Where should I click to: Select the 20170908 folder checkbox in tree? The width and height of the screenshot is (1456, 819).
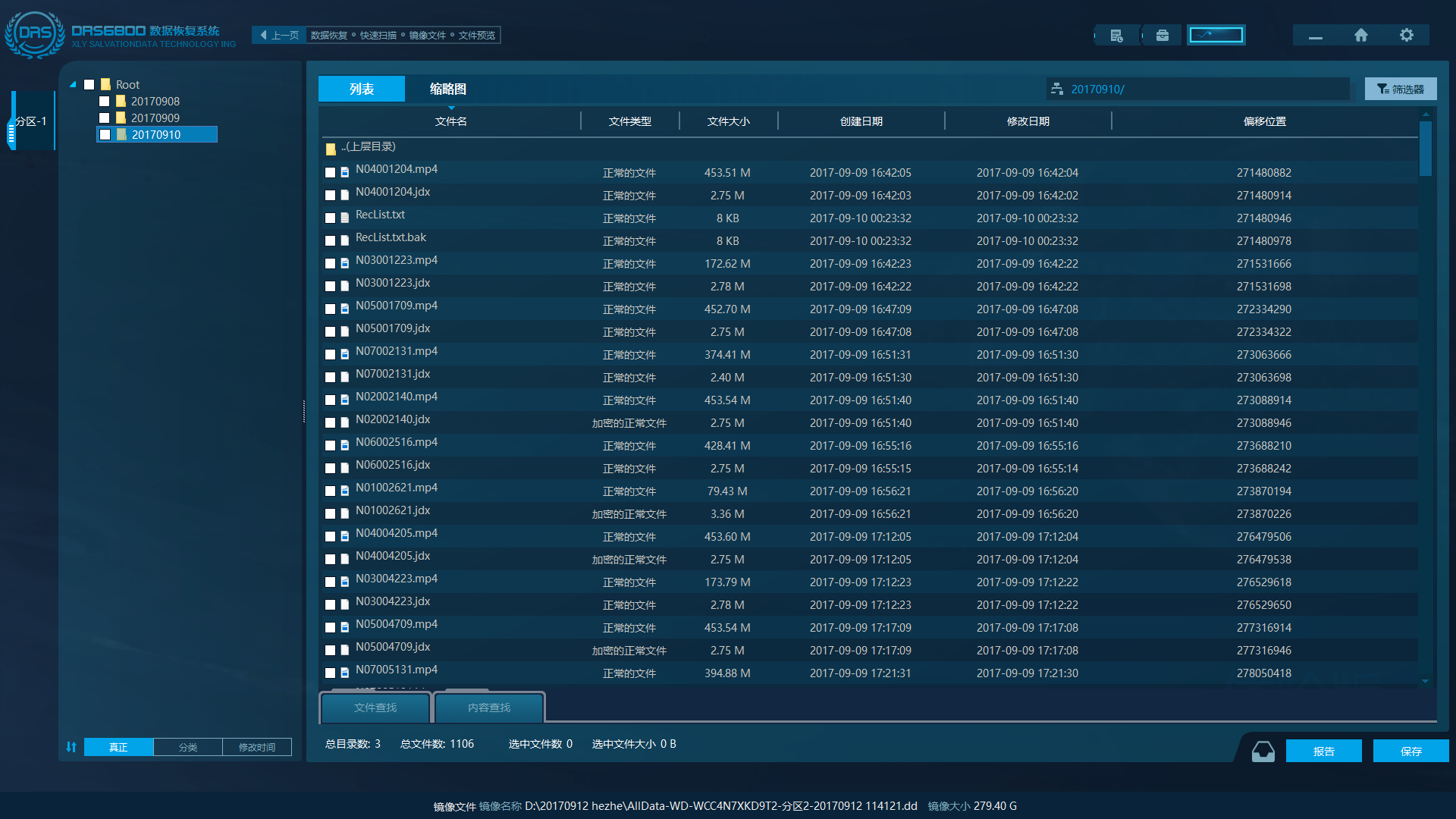point(105,102)
